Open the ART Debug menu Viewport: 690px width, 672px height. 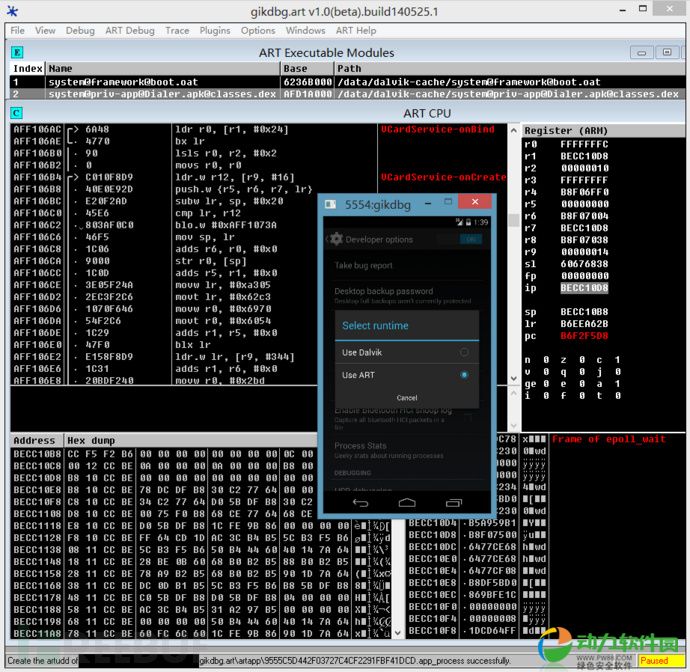click(x=130, y=31)
